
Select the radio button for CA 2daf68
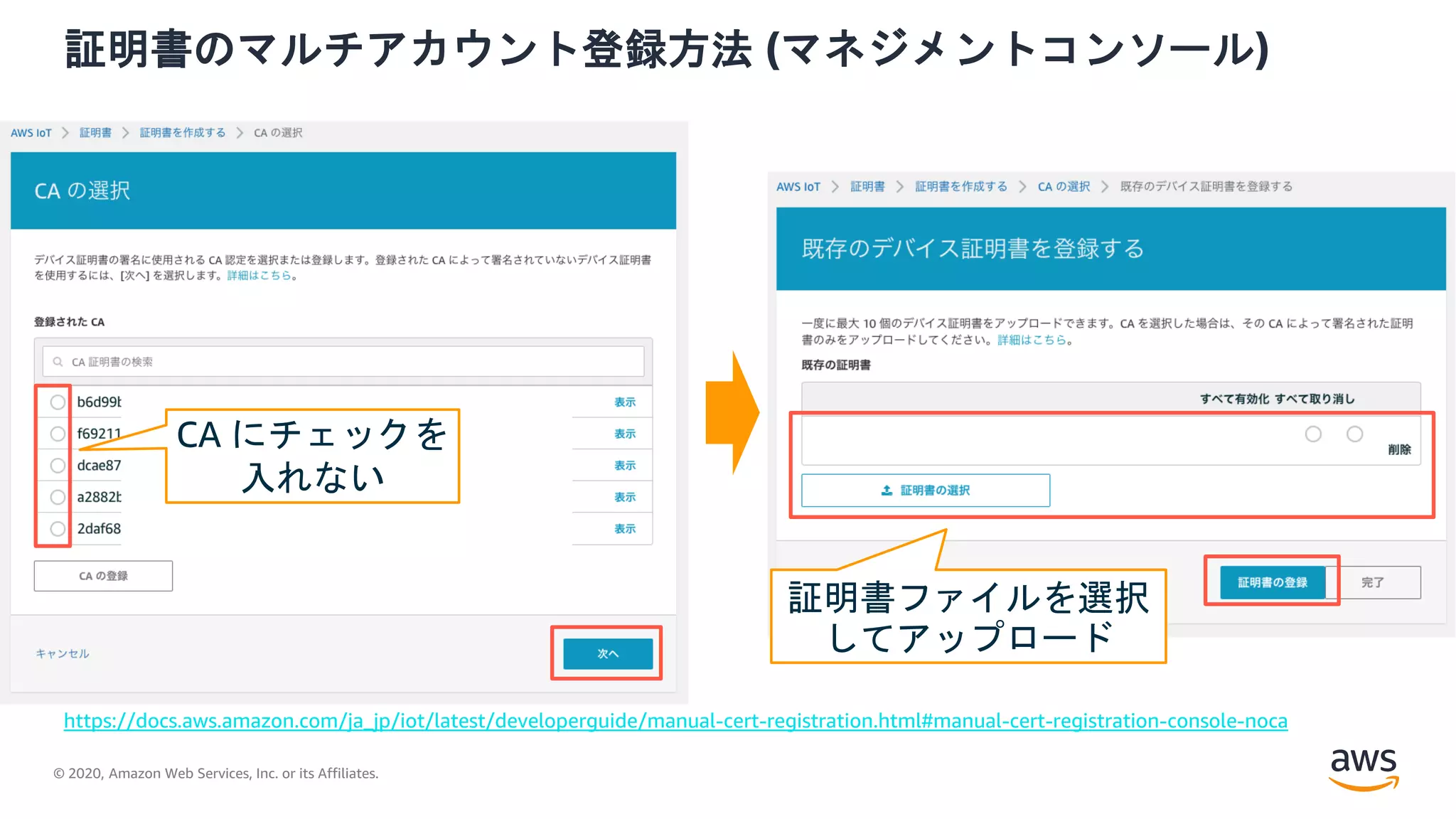58,529
